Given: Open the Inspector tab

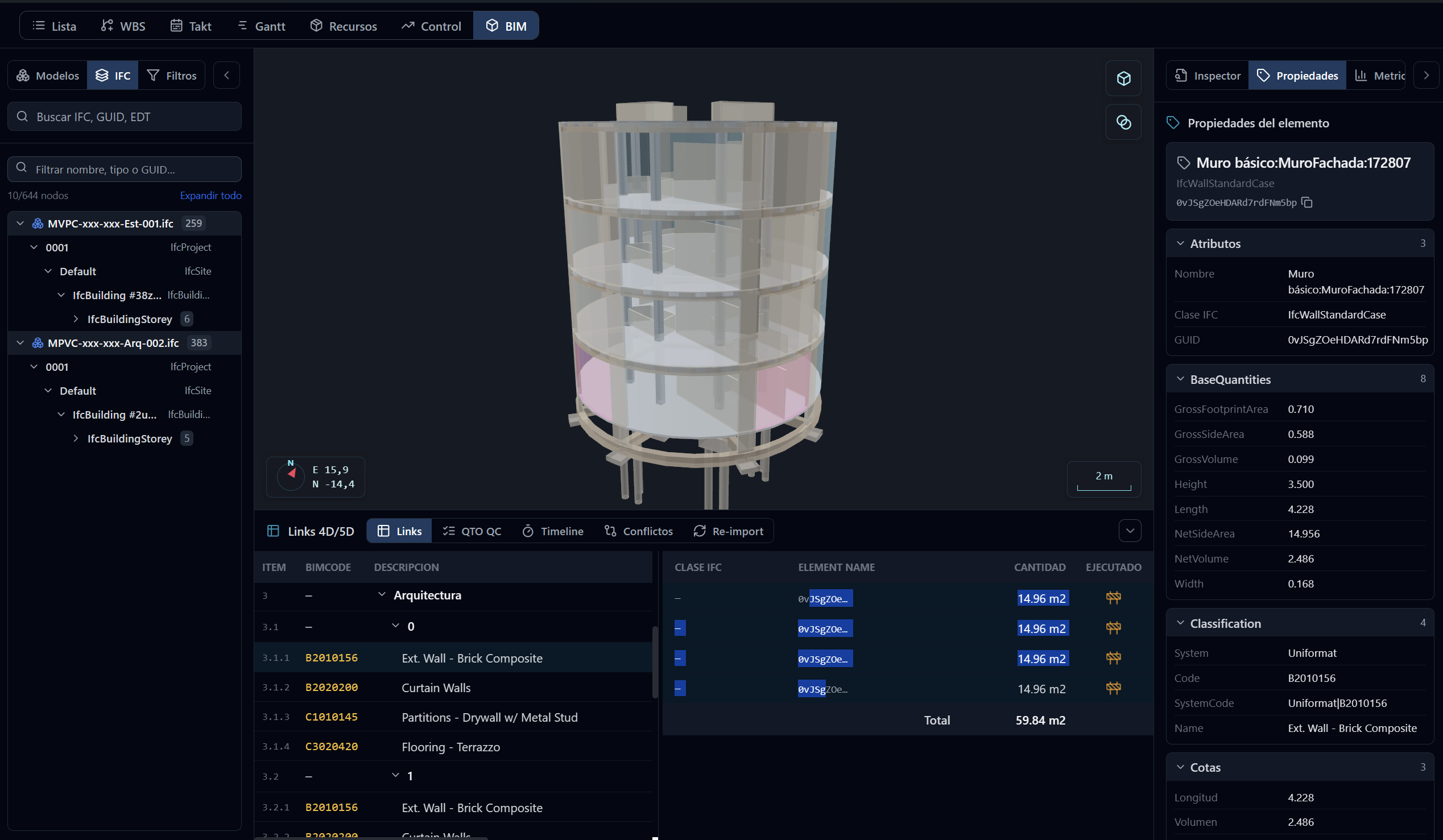Looking at the screenshot, I should click(1208, 76).
